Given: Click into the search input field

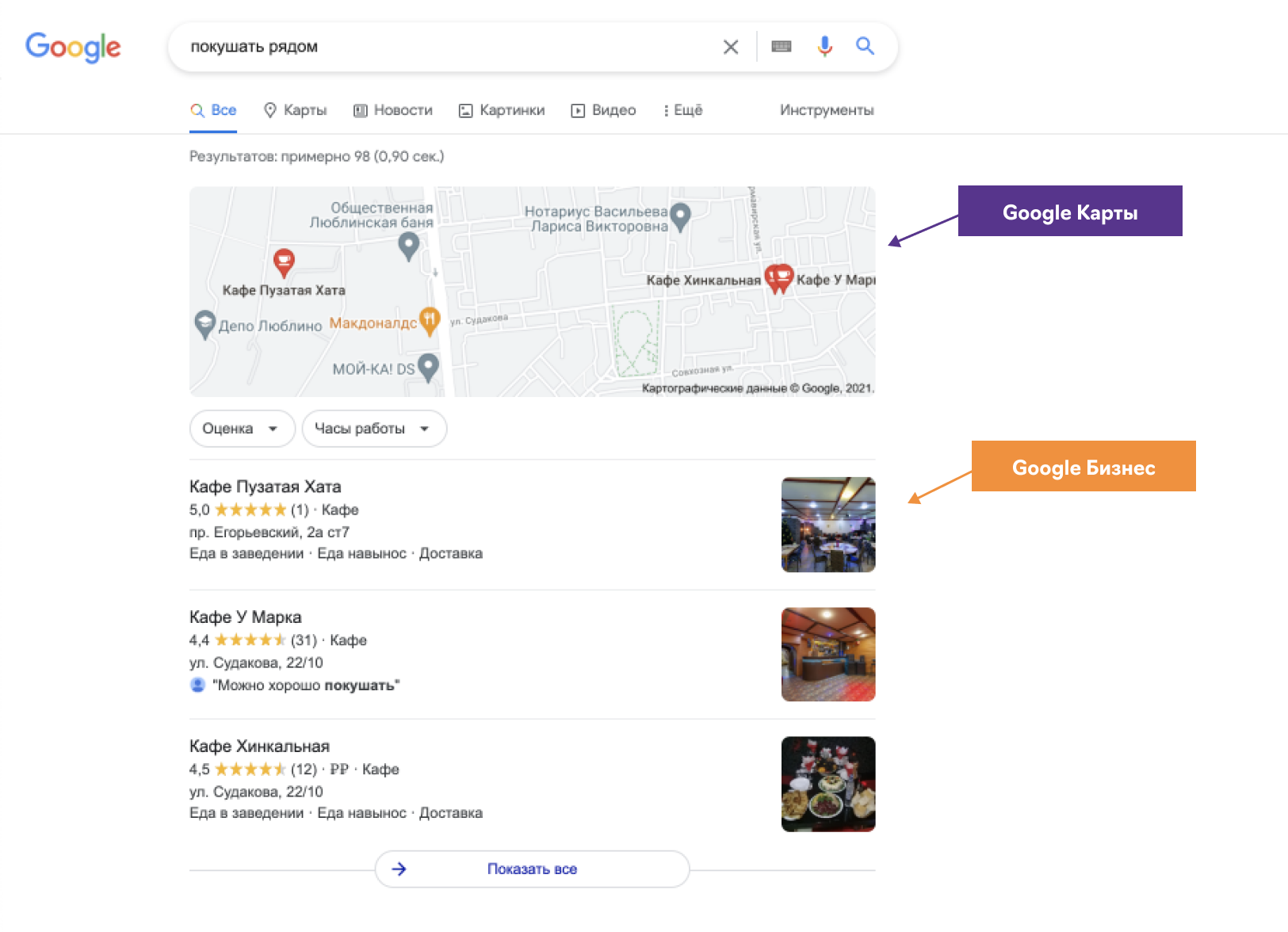Looking at the screenshot, I should (x=444, y=47).
